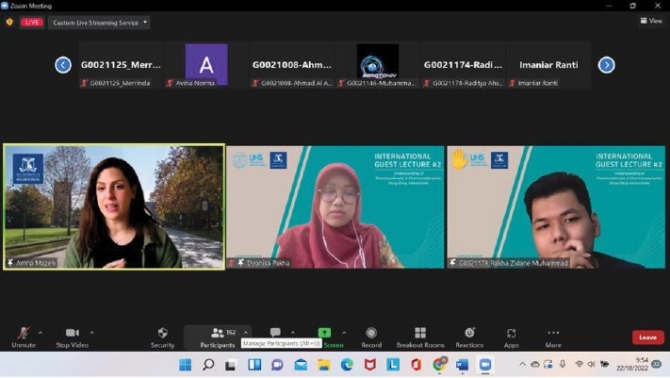Click the red LIVE indicator
670x378 pixels.
[32, 23]
